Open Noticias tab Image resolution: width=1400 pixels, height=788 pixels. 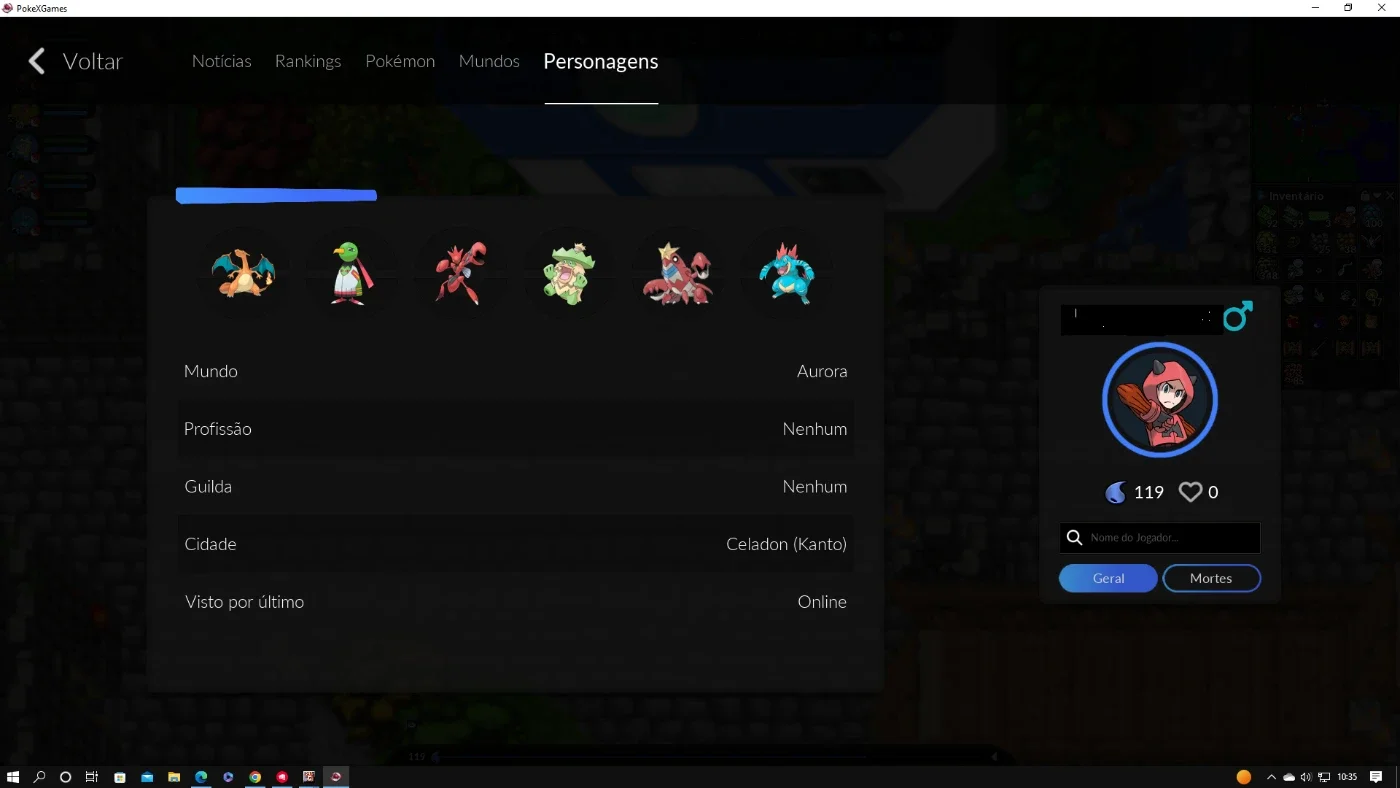point(222,61)
